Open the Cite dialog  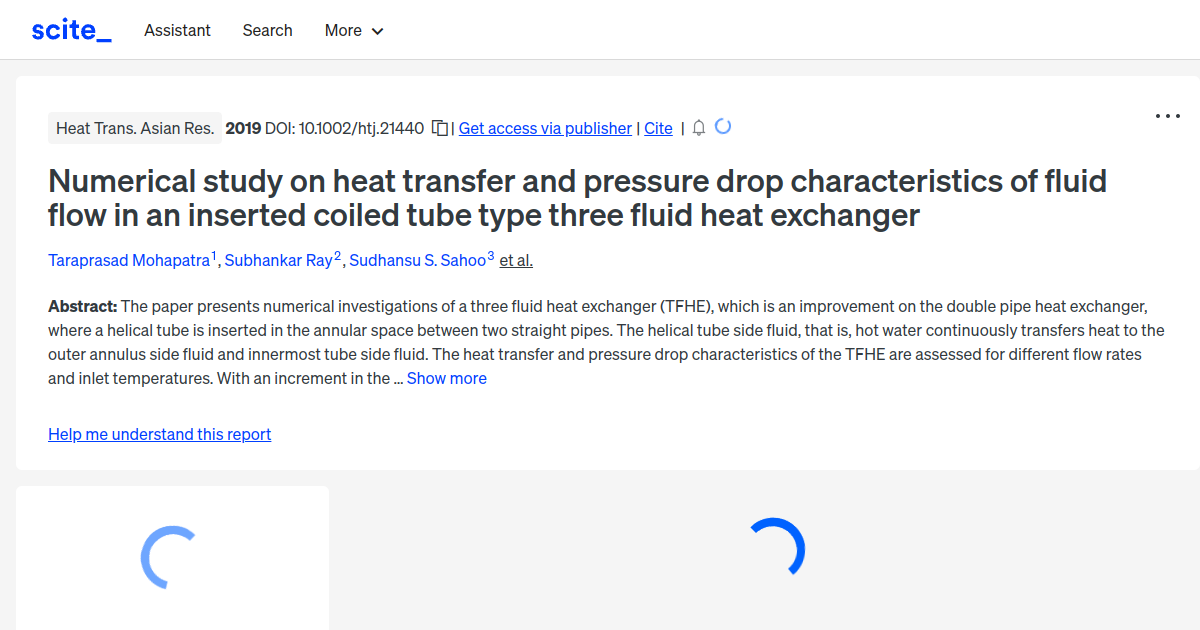point(658,128)
